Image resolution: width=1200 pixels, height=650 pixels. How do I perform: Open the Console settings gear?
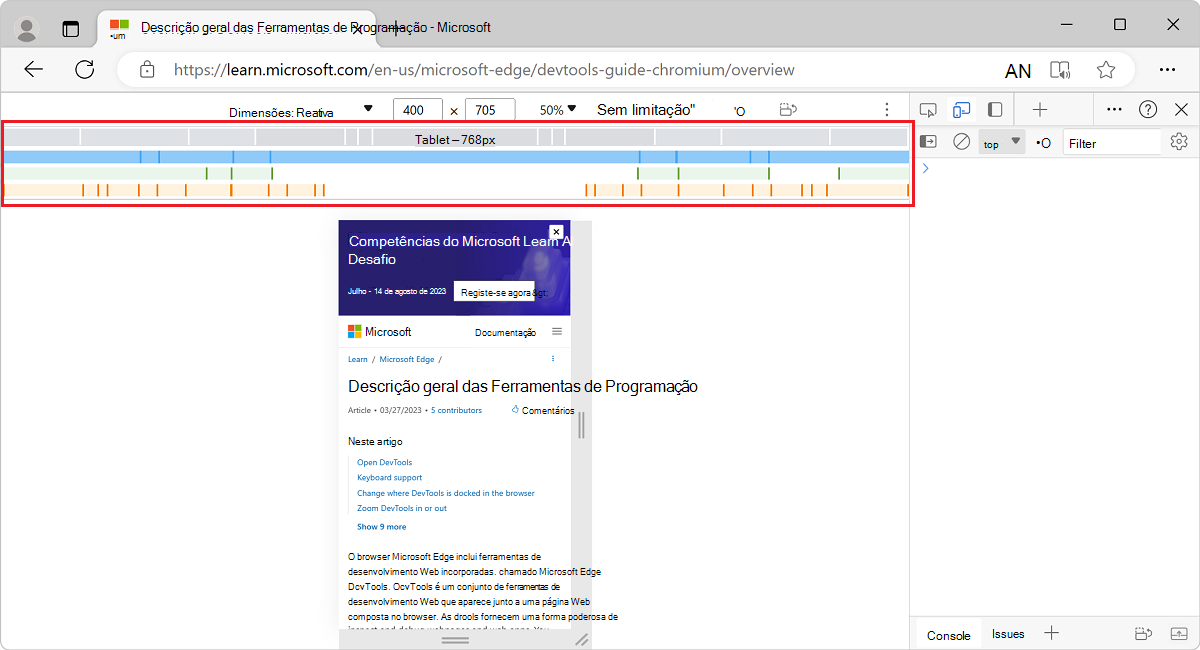coord(1178,141)
